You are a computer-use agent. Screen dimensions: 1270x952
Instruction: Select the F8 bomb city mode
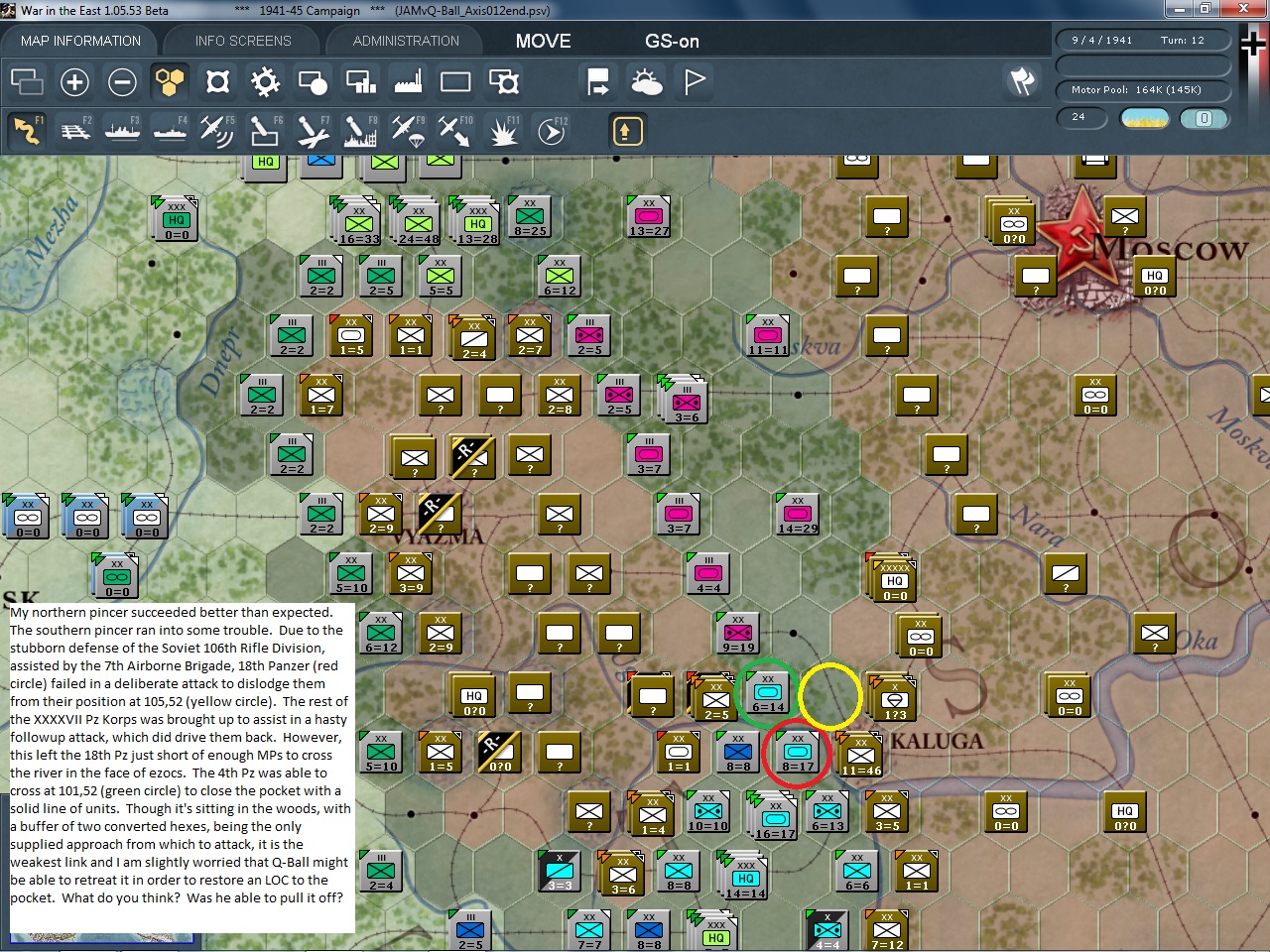tap(360, 131)
